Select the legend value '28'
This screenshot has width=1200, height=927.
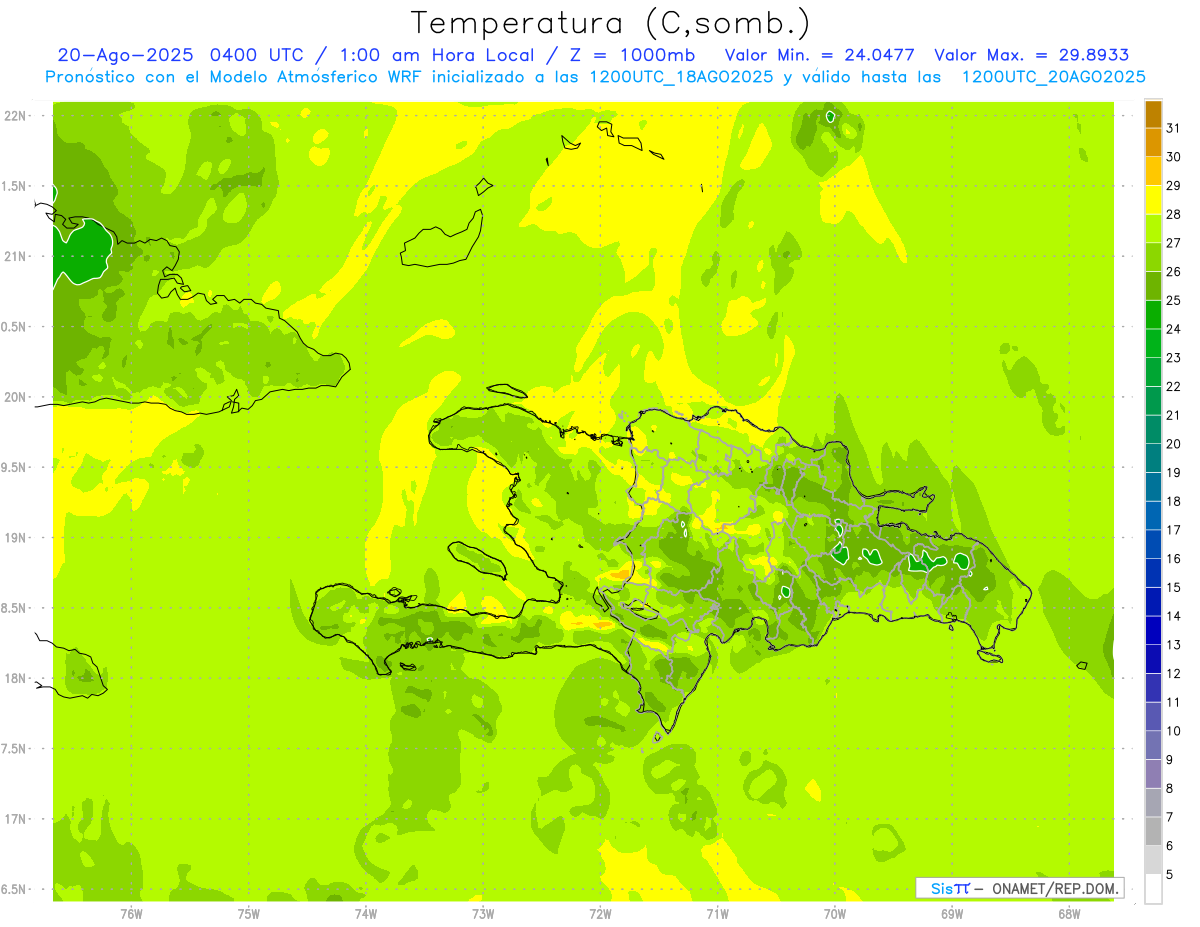point(1174,214)
